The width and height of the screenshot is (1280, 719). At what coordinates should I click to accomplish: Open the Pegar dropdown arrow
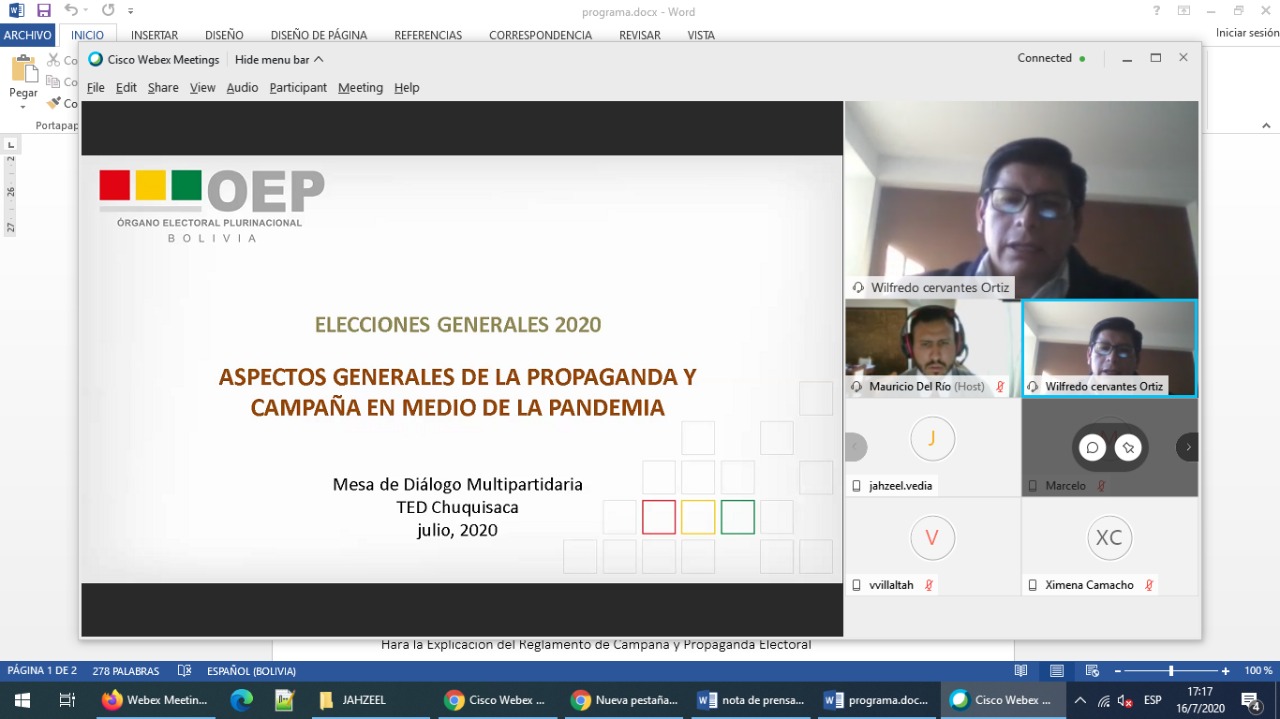click(x=23, y=107)
